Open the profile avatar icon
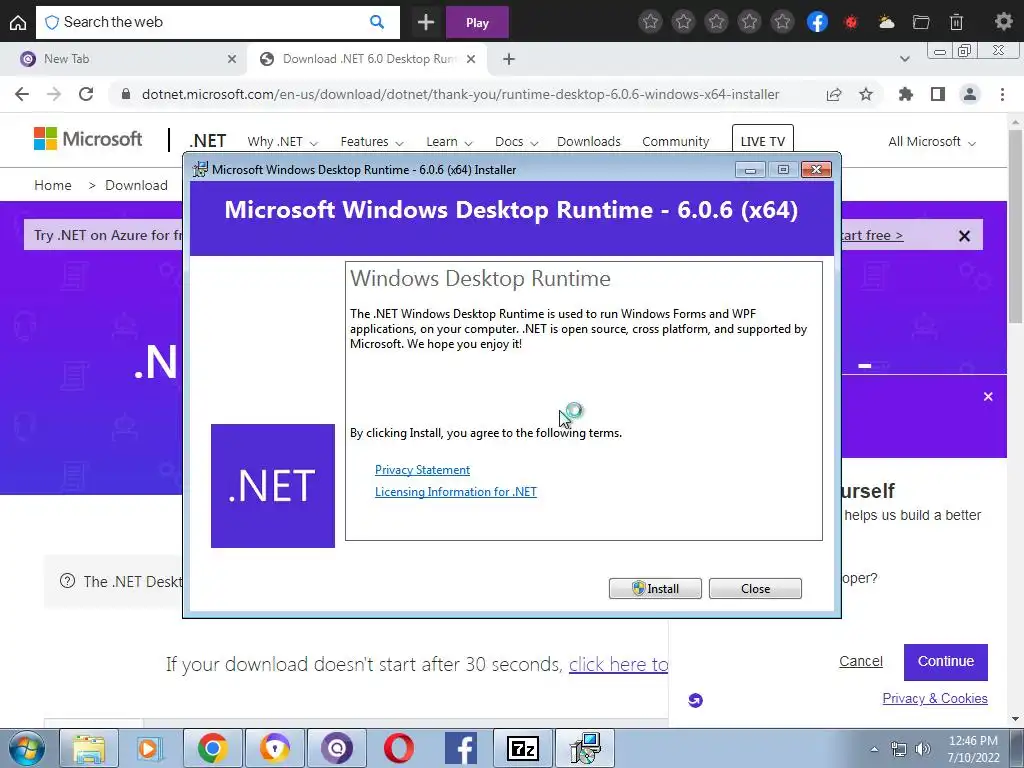 pyautogui.click(x=970, y=94)
